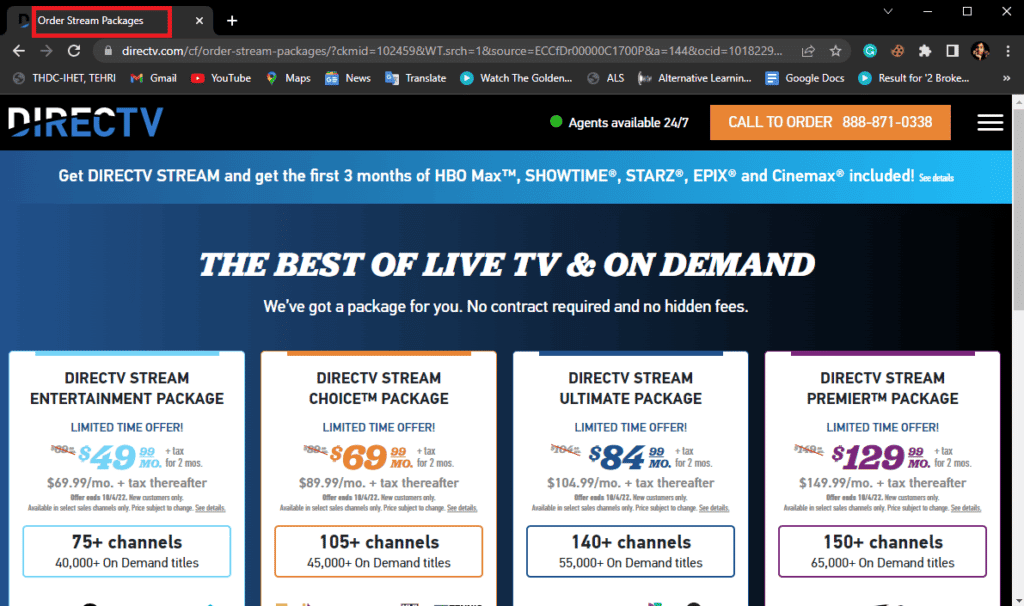The width and height of the screenshot is (1024, 606).
Task: Click the share page icon in address bar
Action: click(x=807, y=50)
